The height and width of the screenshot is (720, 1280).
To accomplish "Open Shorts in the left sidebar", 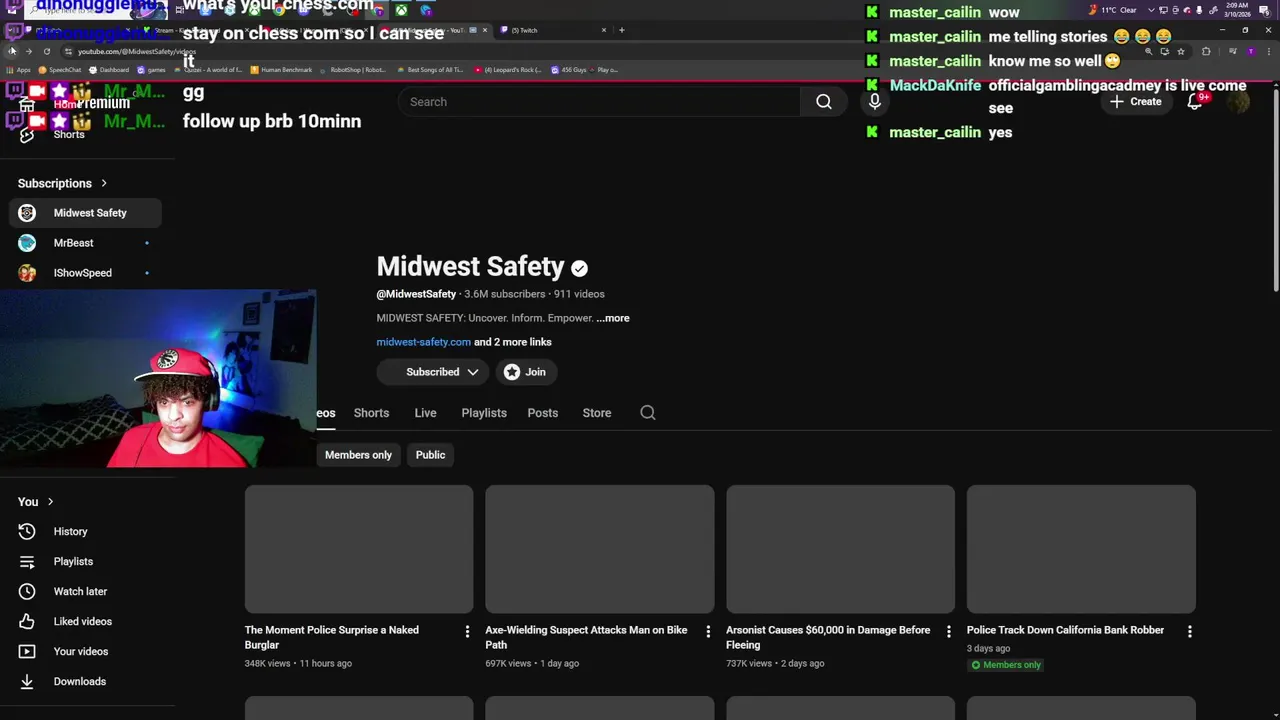I will pyautogui.click(x=69, y=134).
